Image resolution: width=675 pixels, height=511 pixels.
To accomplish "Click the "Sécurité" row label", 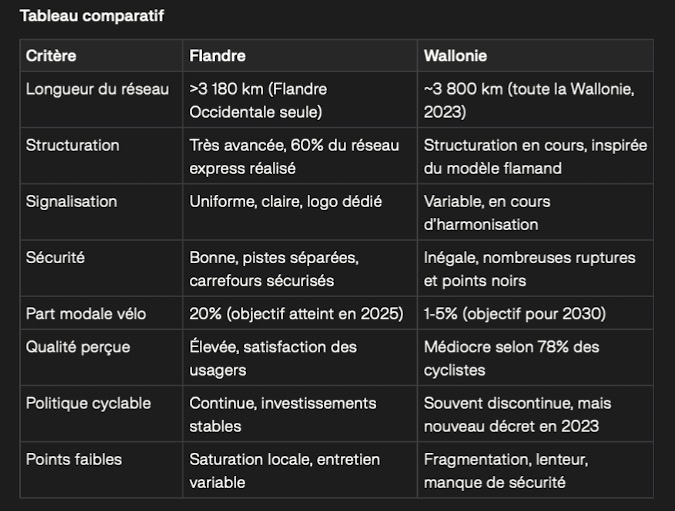I will click(55, 257).
